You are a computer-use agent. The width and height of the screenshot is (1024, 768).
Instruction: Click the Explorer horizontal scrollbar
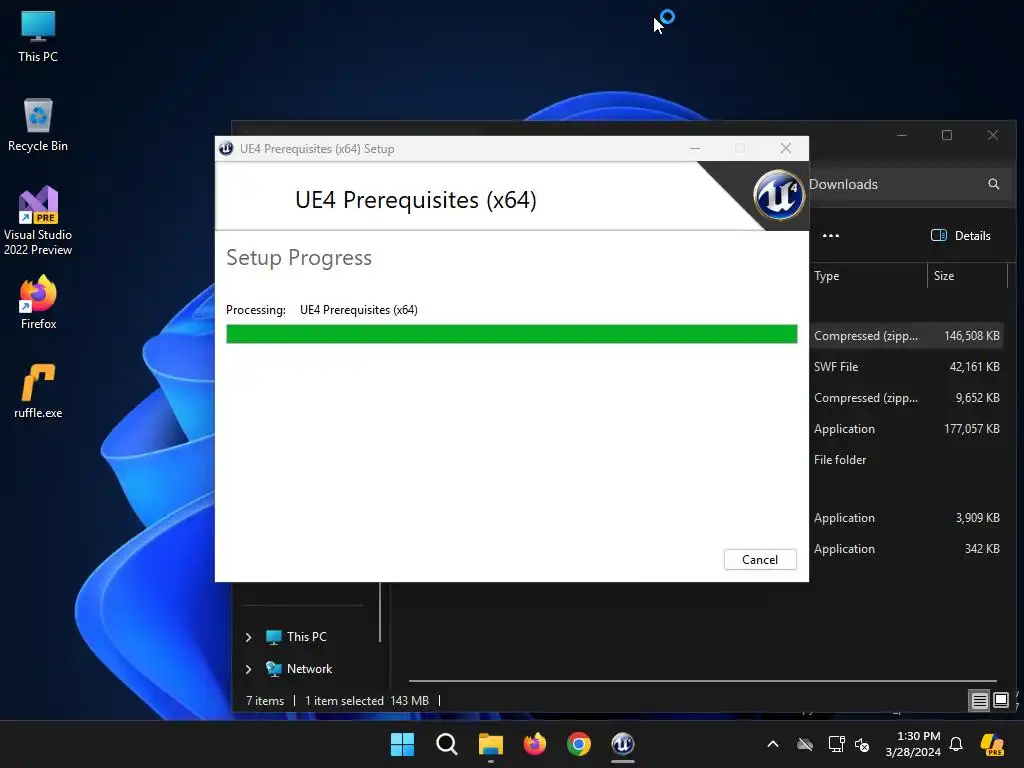click(x=702, y=681)
